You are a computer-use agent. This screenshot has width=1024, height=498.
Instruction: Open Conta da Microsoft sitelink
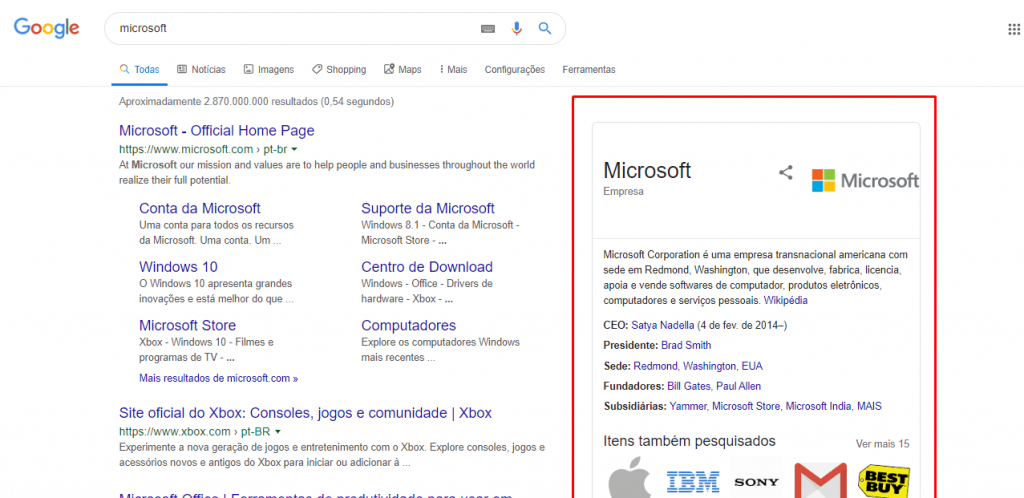[x=200, y=208]
